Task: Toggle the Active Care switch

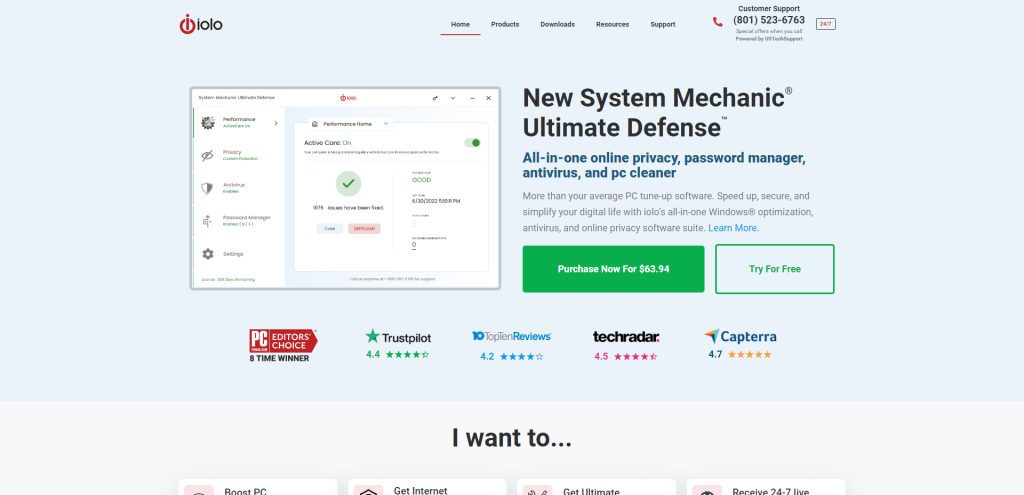Action: [472, 143]
